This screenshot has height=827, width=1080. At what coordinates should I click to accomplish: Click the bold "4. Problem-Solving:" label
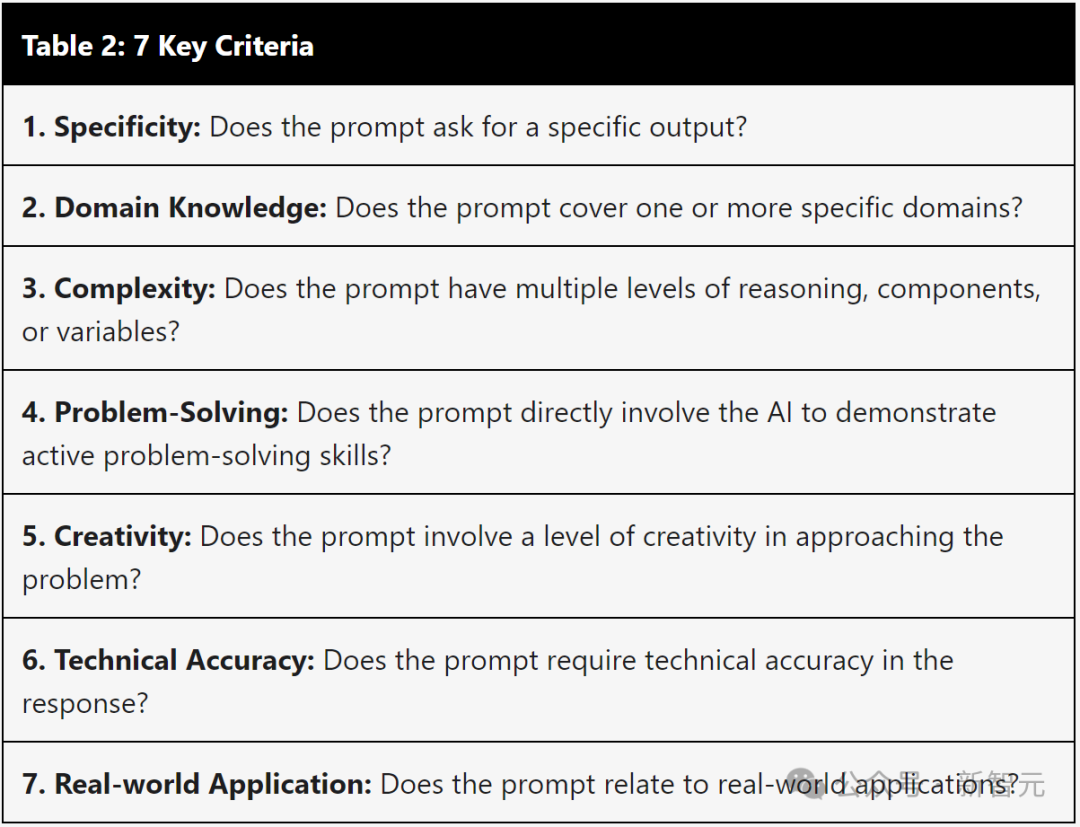coord(155,412)
